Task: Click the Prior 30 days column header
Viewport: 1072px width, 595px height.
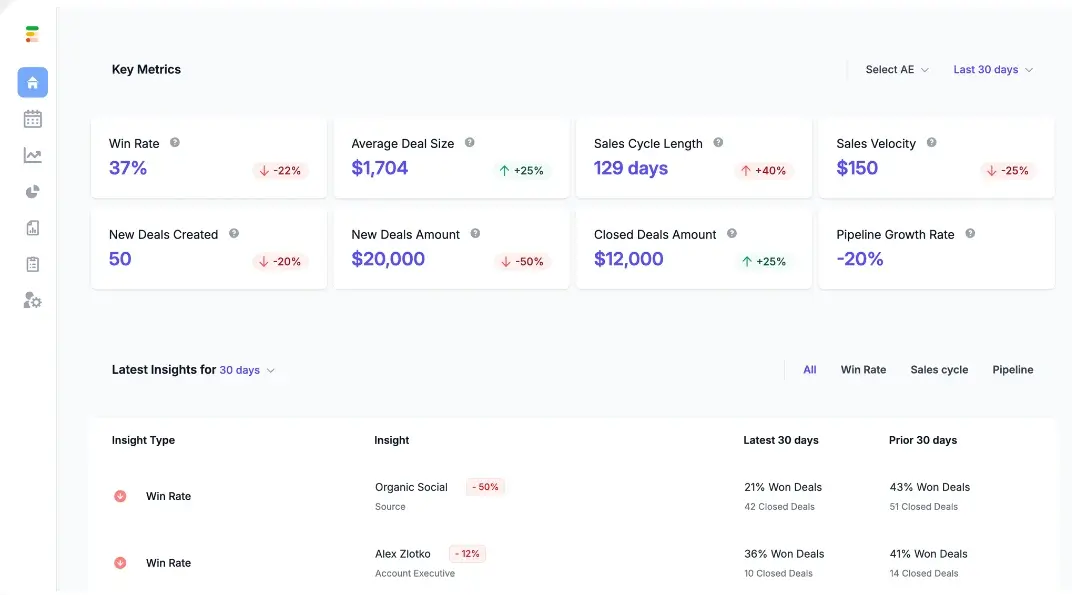Action: point(922,440)
